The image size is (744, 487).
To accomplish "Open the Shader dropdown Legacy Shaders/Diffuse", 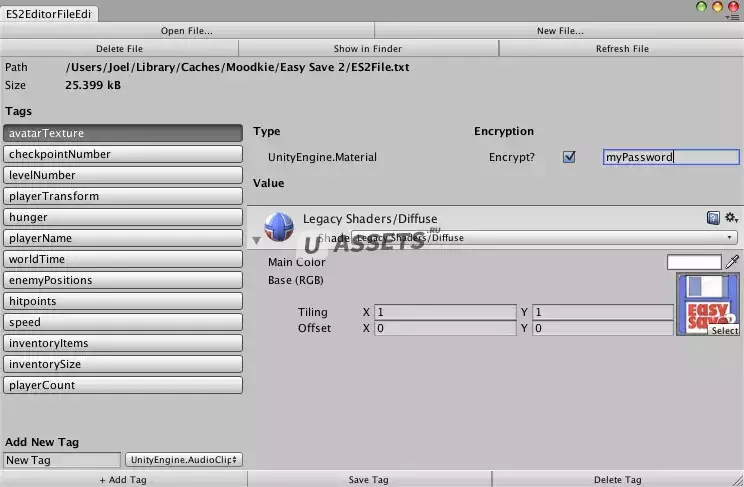I will click(544, 237).
